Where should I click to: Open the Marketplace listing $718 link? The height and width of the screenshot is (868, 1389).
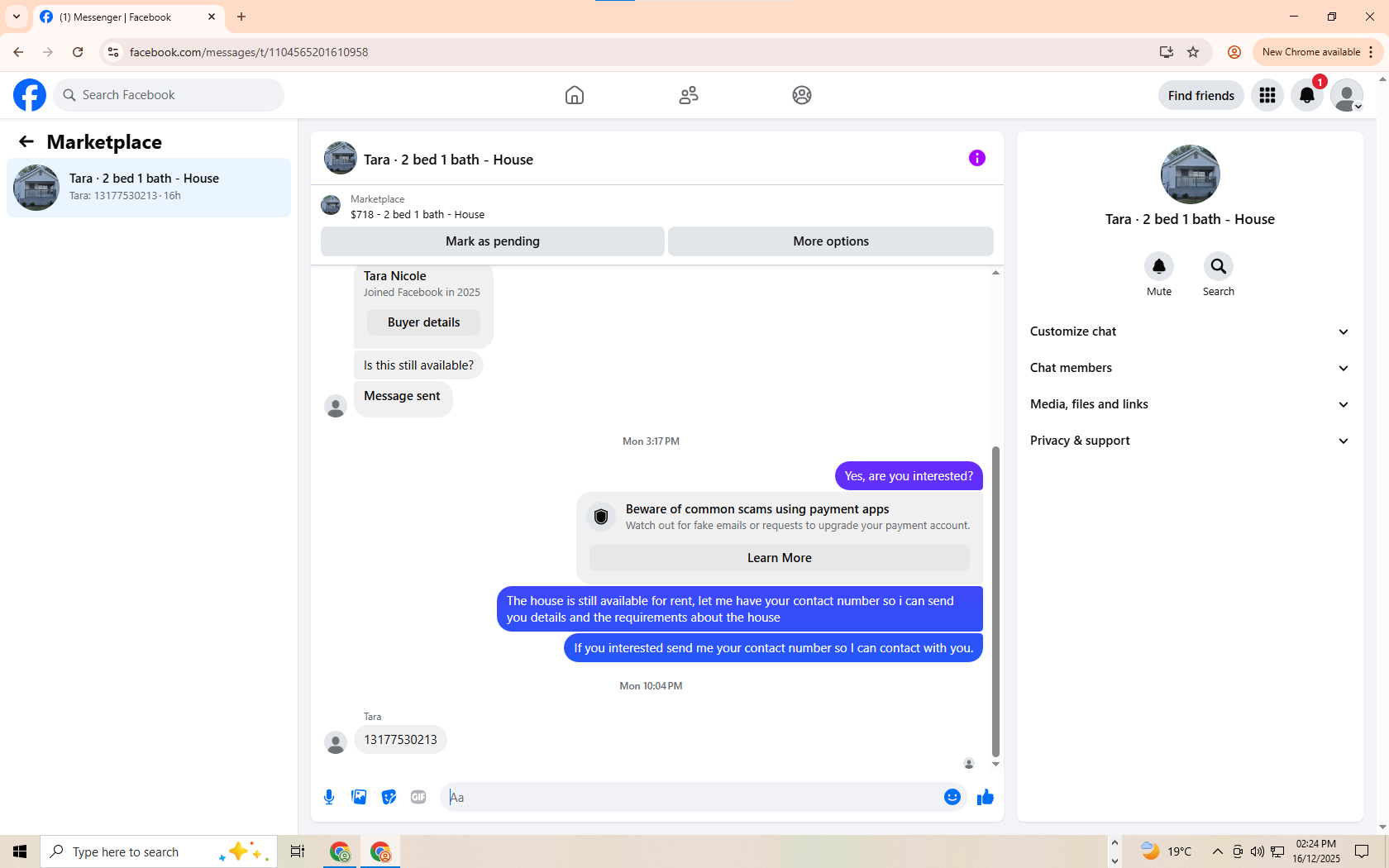pyautogui.click(x=418, y=214)
